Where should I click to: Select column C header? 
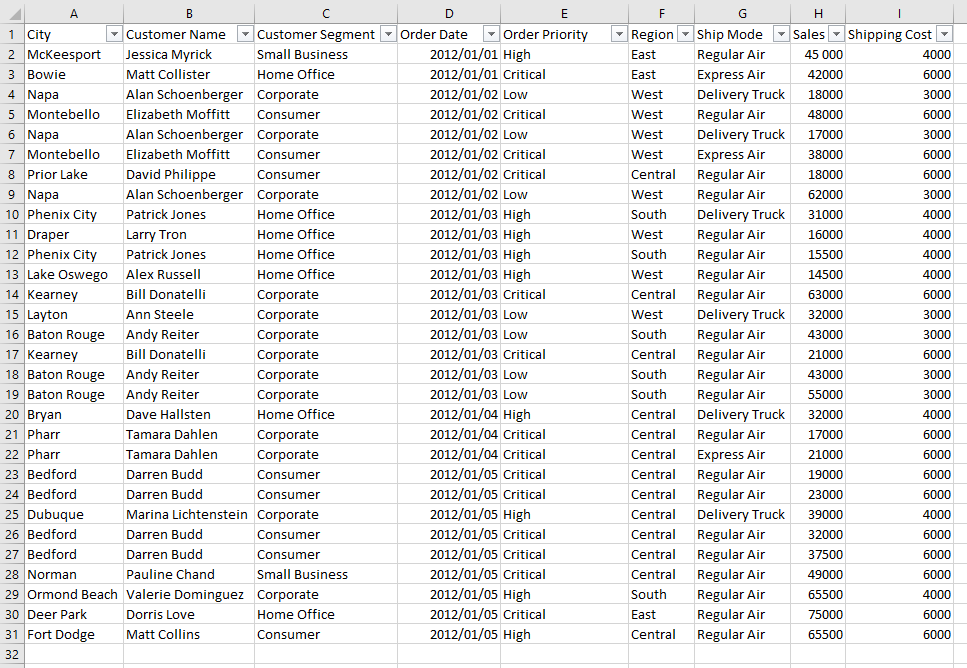pos(326,13)
